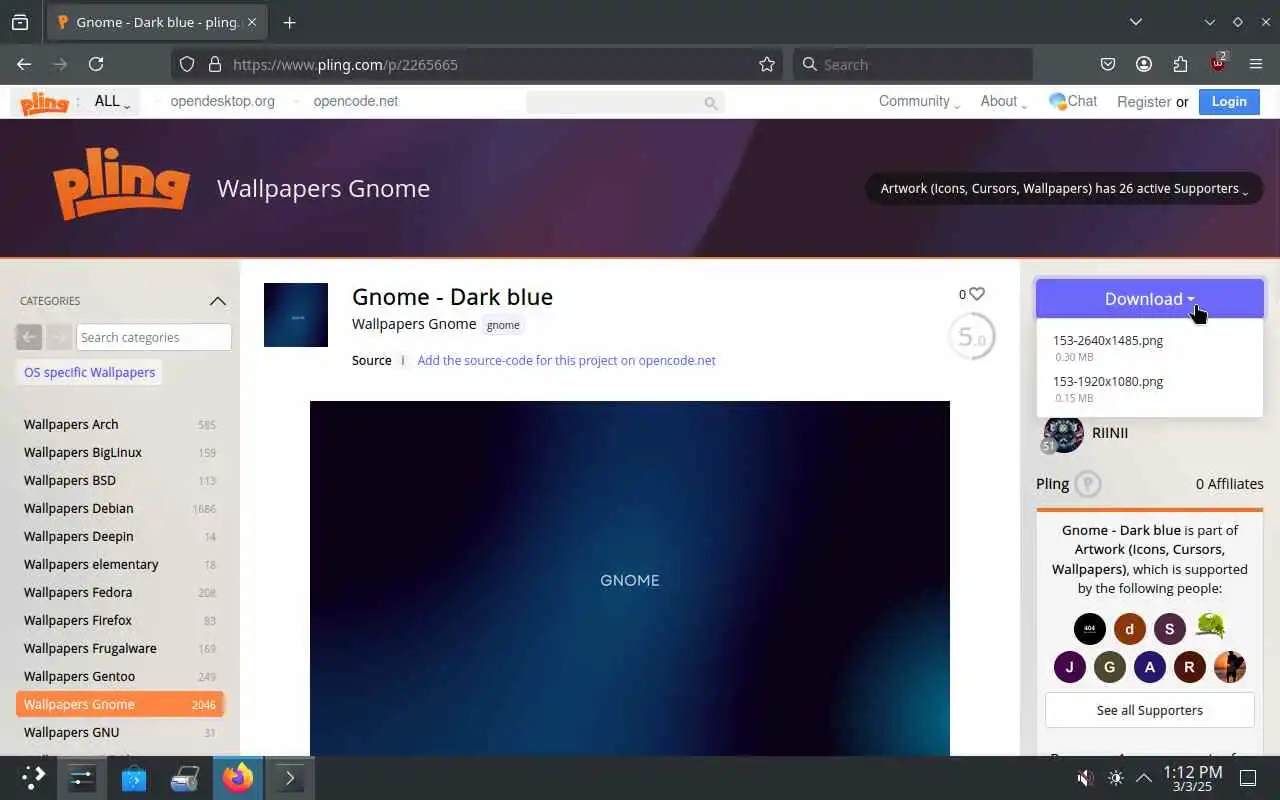Open the Discover software store taskbar icon
The height and width of the screenshot is (800, 1280).
[x=134, y=778]
